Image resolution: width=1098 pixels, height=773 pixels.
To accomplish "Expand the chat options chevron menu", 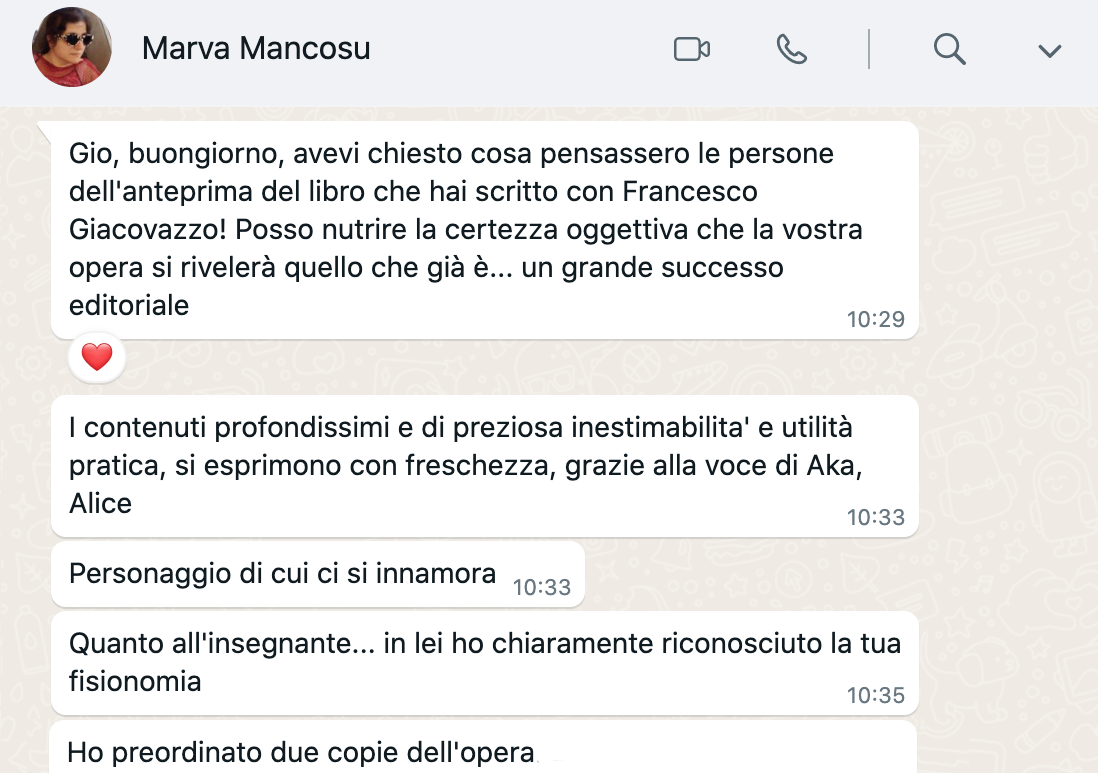I will 1049,50.
